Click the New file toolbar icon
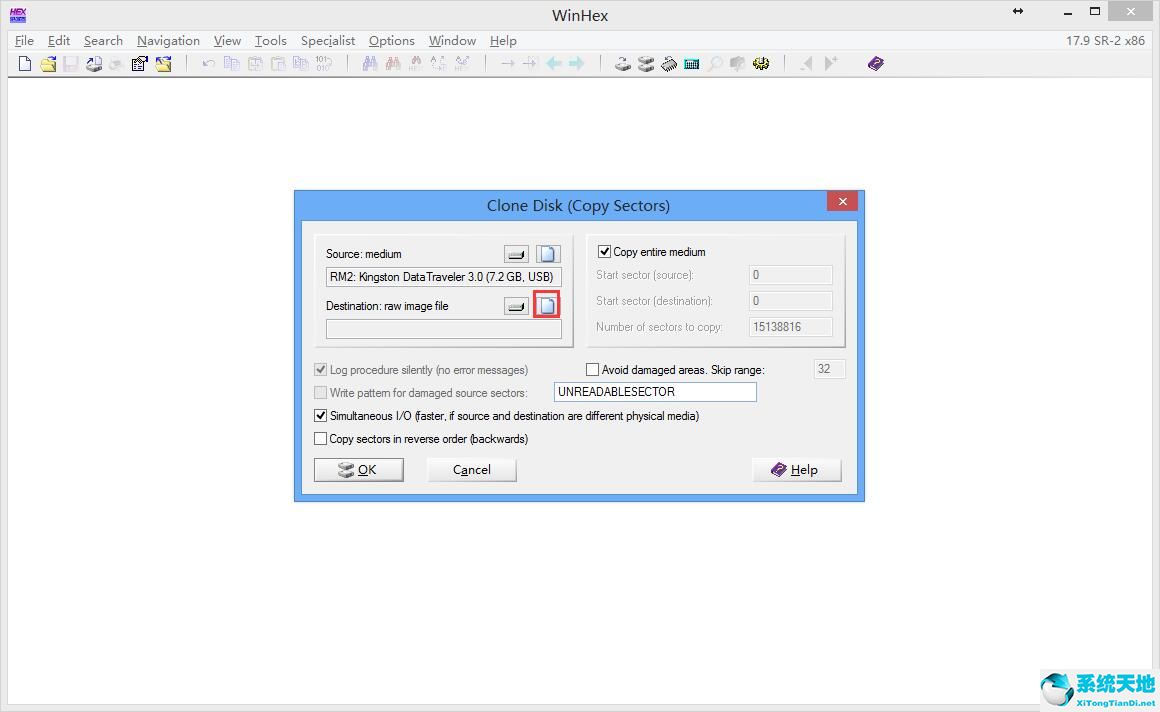The height and width of the screenshot is (712, 1160). click(x=25, y=64)
